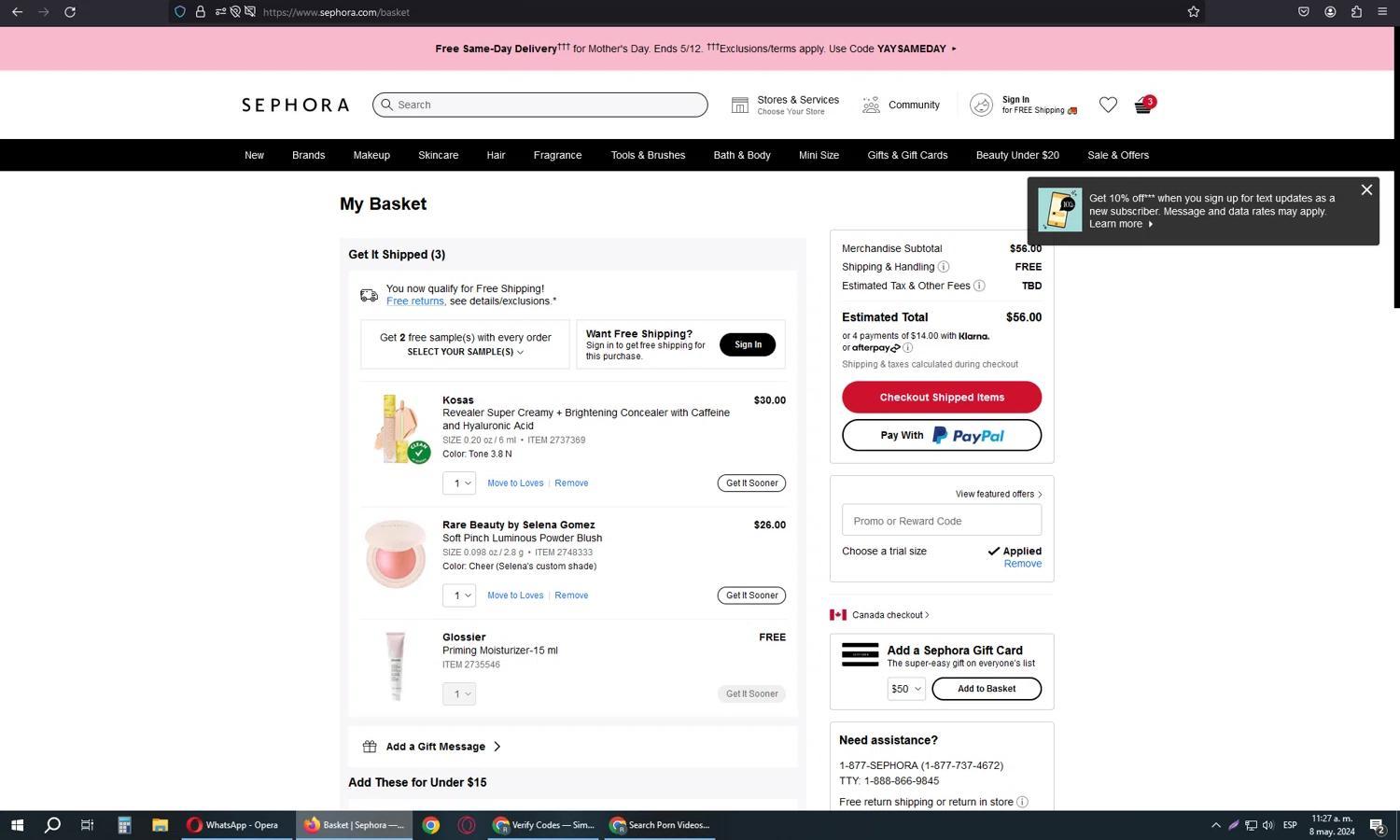Open the Community people icon
Viewport: 1400px width, 840px height.
[x=871, y=105]
